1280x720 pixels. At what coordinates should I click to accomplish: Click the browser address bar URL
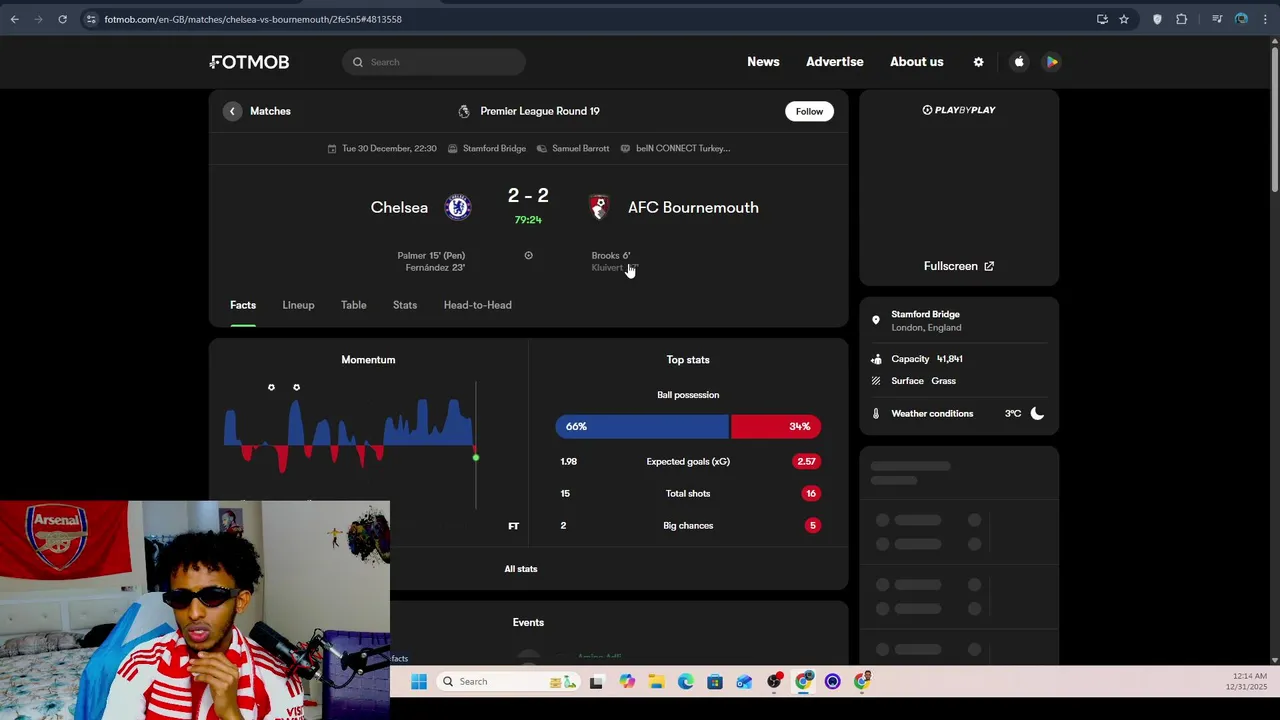pos(253,19)
